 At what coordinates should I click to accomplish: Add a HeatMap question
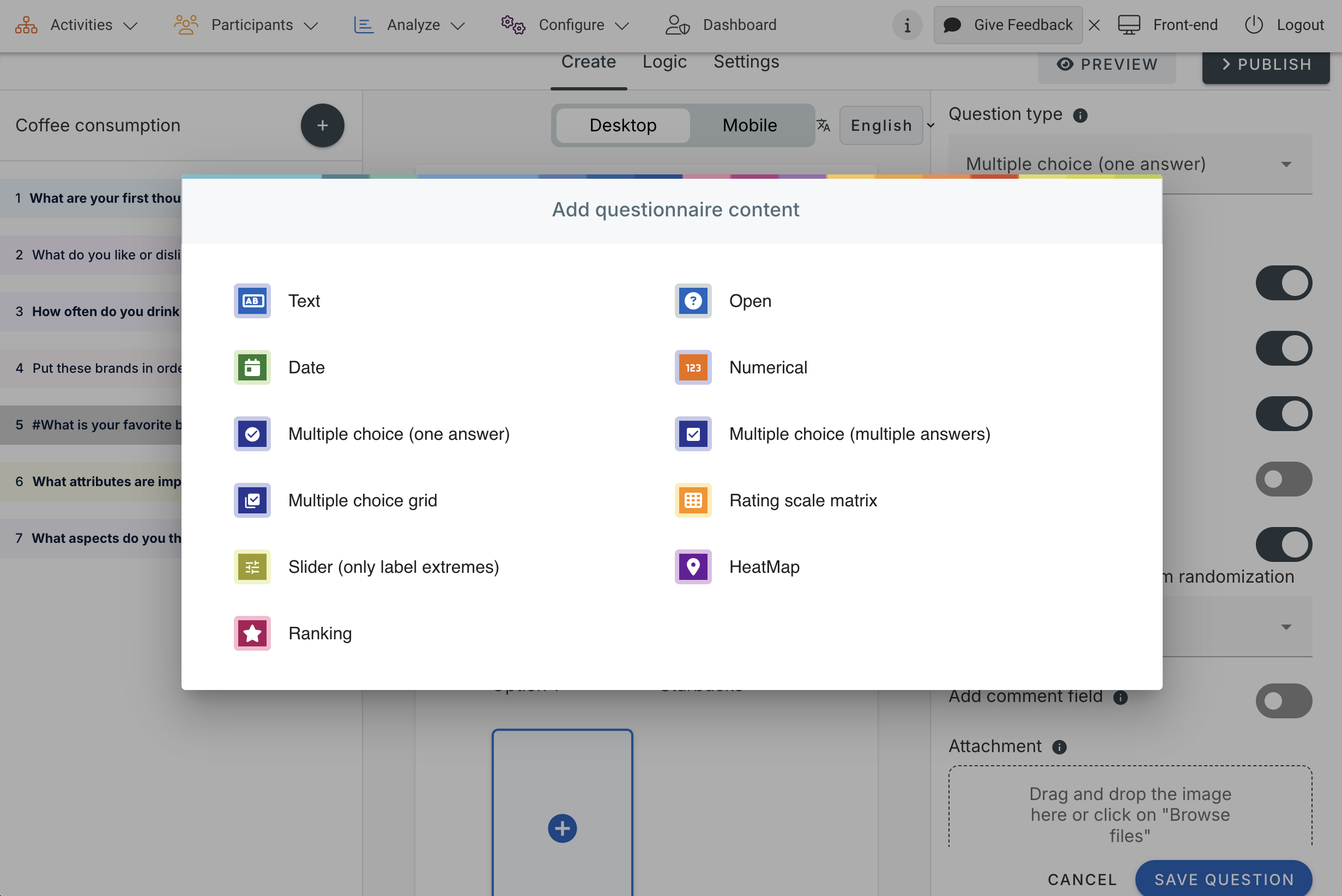[x=764, y=567]
